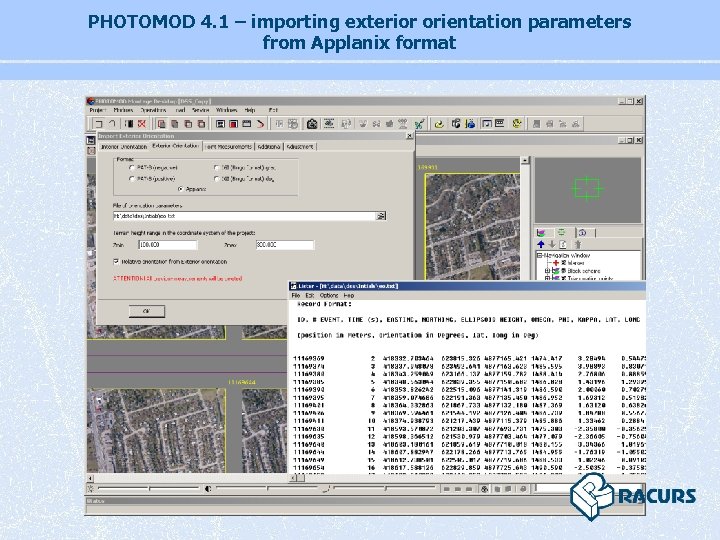Click the trash icon in navigation panel
The height and width of the screenshot is (540, 720).
tap(578, 244)
